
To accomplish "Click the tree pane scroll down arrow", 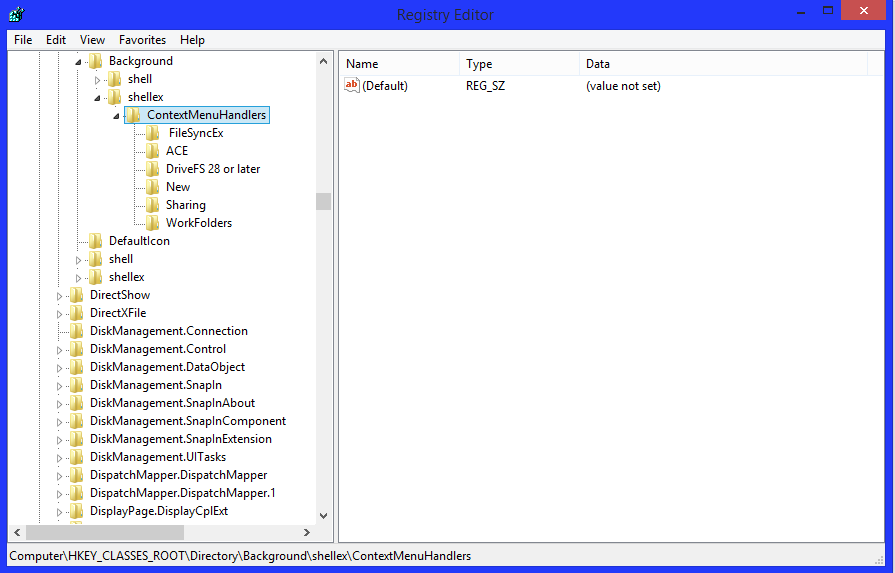I will coord(323,516).
